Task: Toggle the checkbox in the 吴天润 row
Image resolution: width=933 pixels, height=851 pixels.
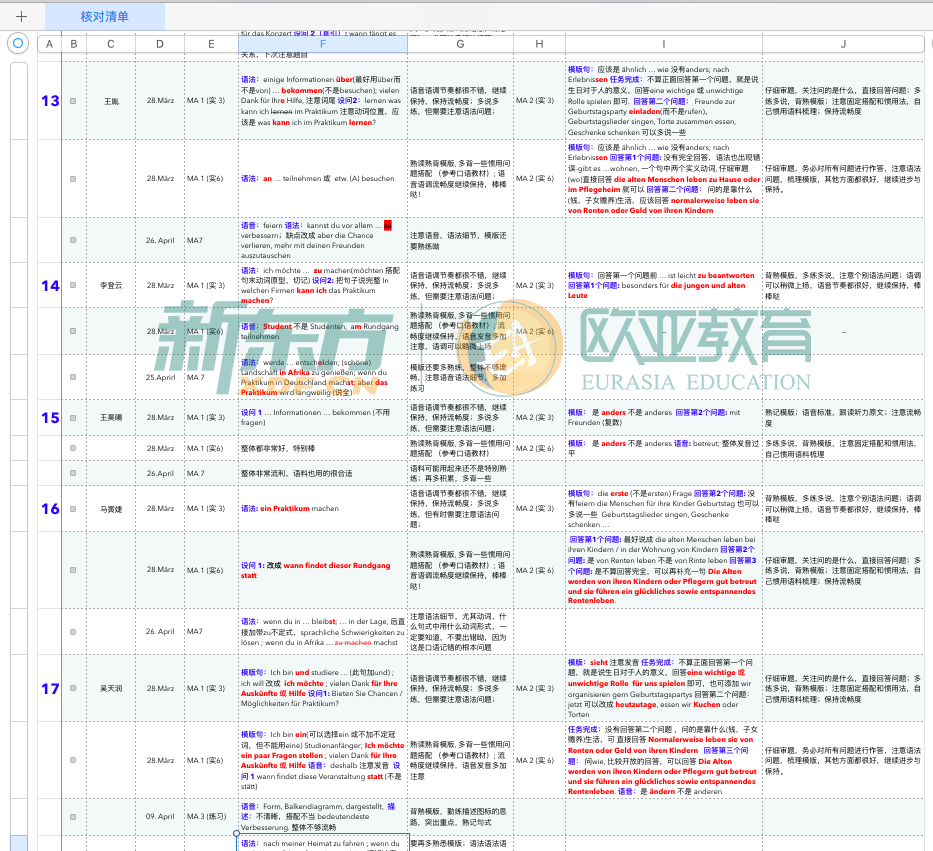Action: point(73,688)
